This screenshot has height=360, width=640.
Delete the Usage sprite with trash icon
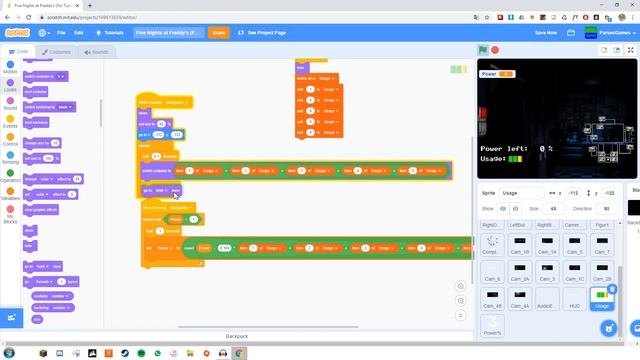[612, 289]
